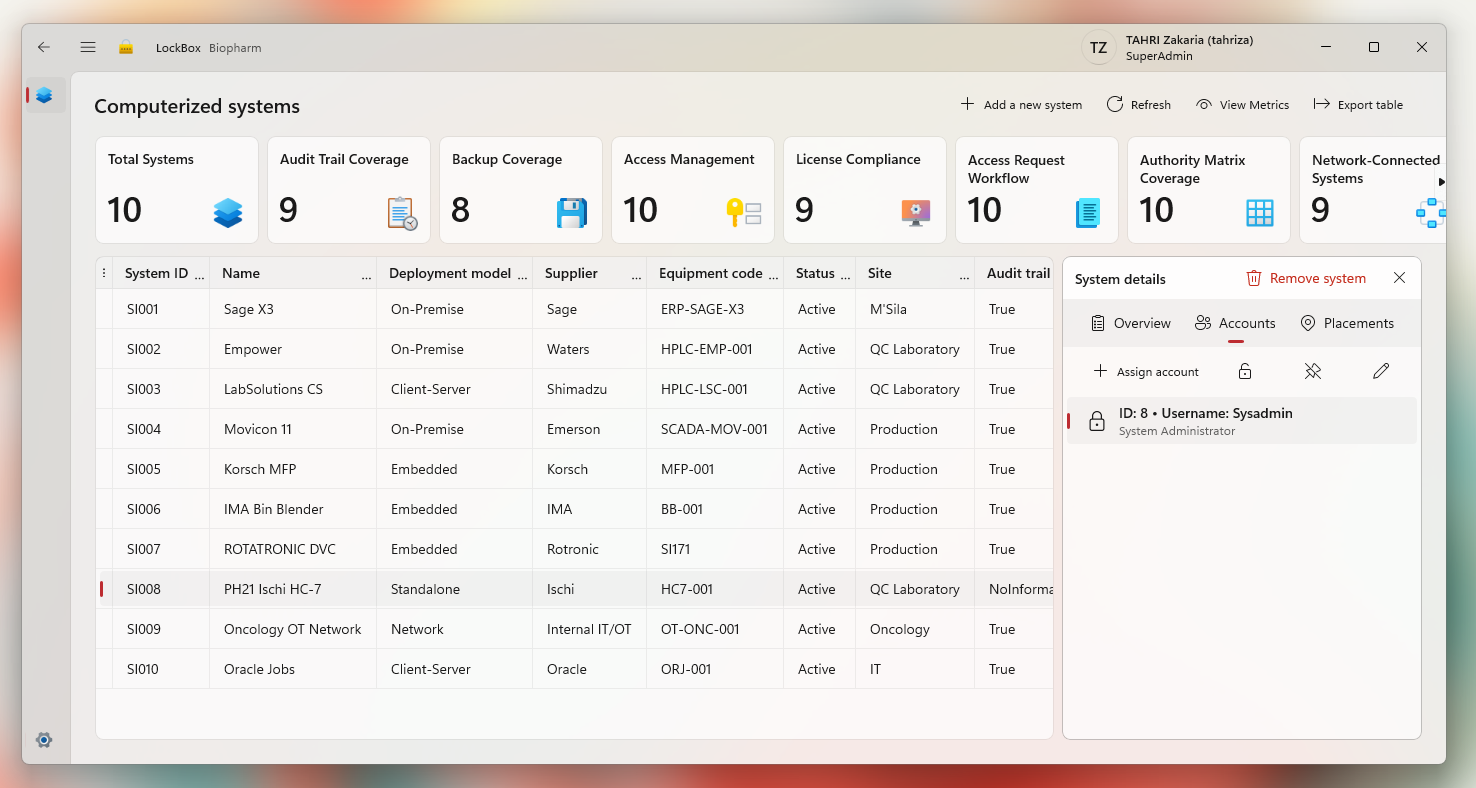Open the hamburger navigation menu
This screenshot has width=1476, height=788.
88,47
